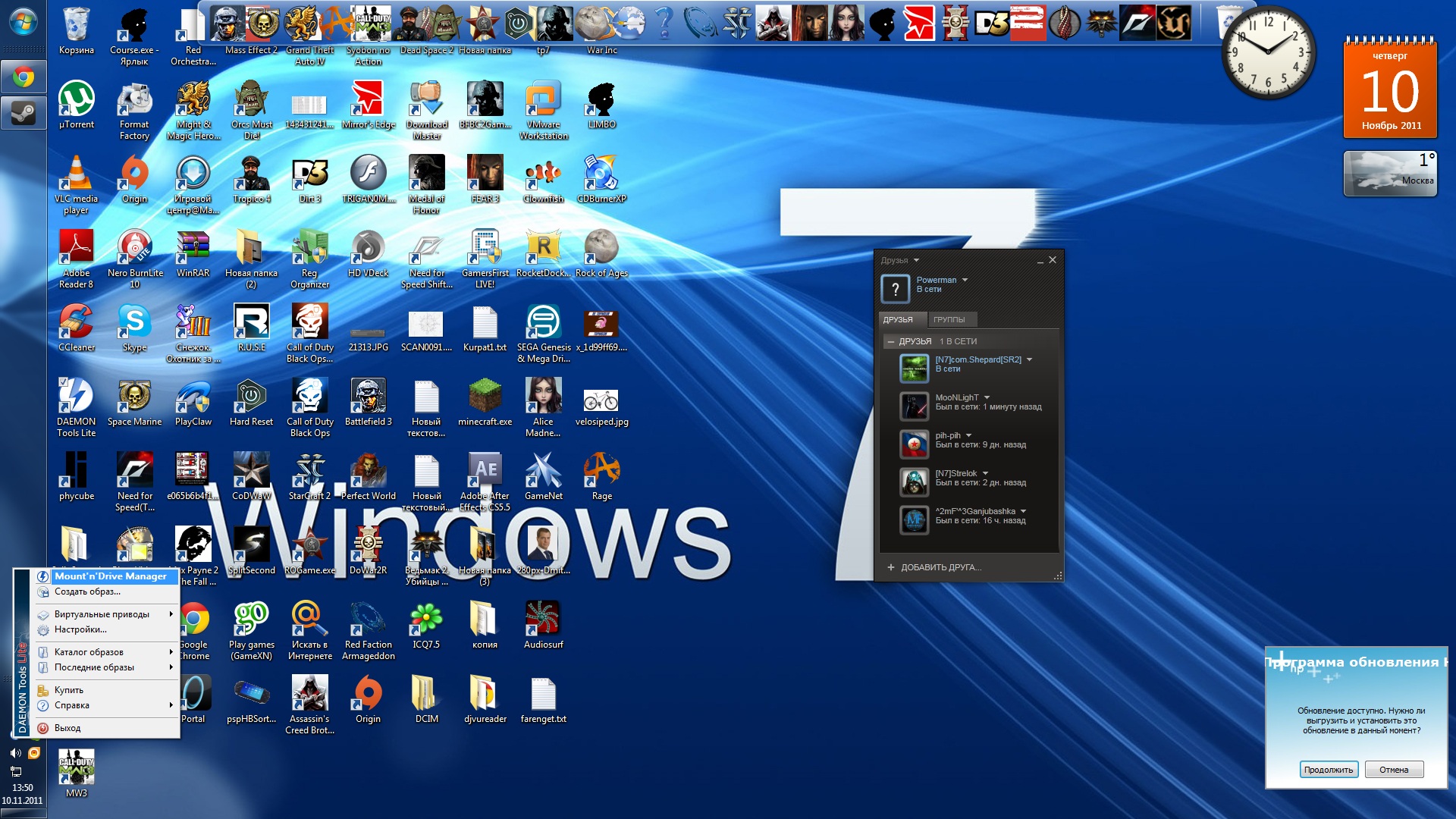
Task: Click the calendar gadget showing 10
Action: pyautogui.click(x=1389, y=91)
